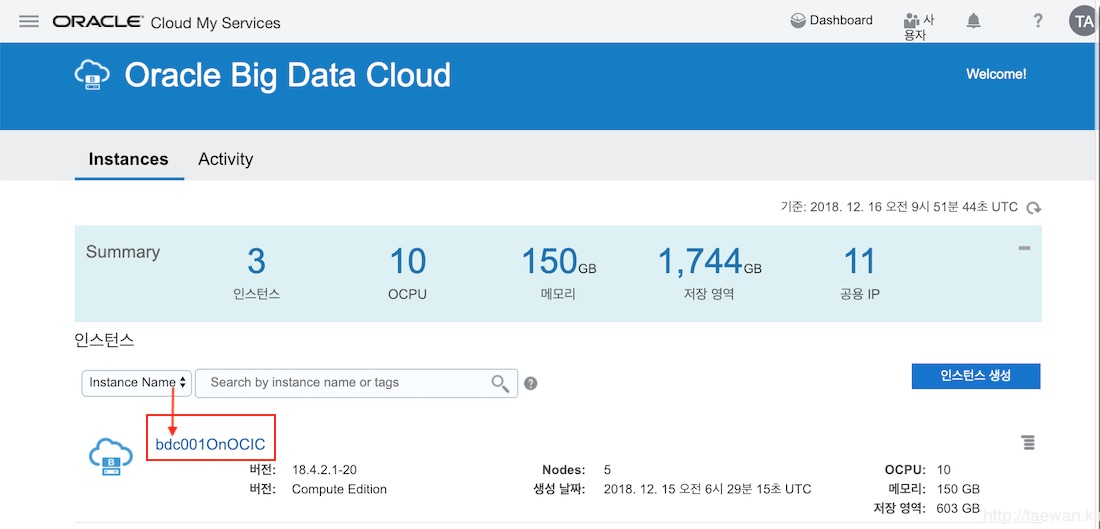1100x529 pixels.
Task: Click the instance 메모리 value 150 GB
Action: 958,489
